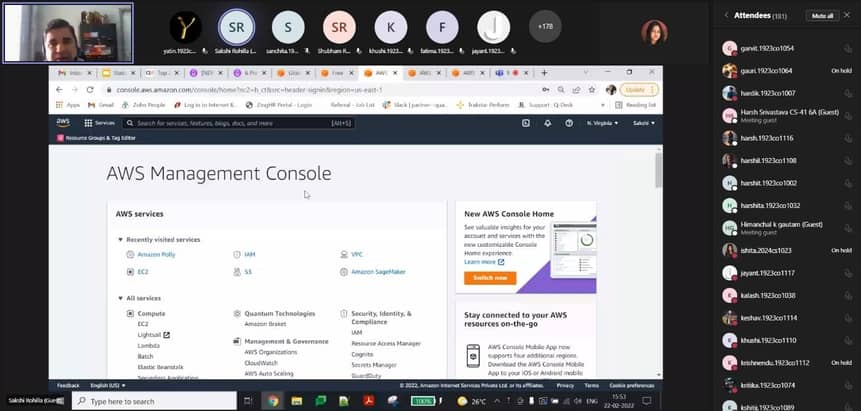
Task: Click the Resource Groups & Tag Editor icon
Action: (x=60, y=137)
